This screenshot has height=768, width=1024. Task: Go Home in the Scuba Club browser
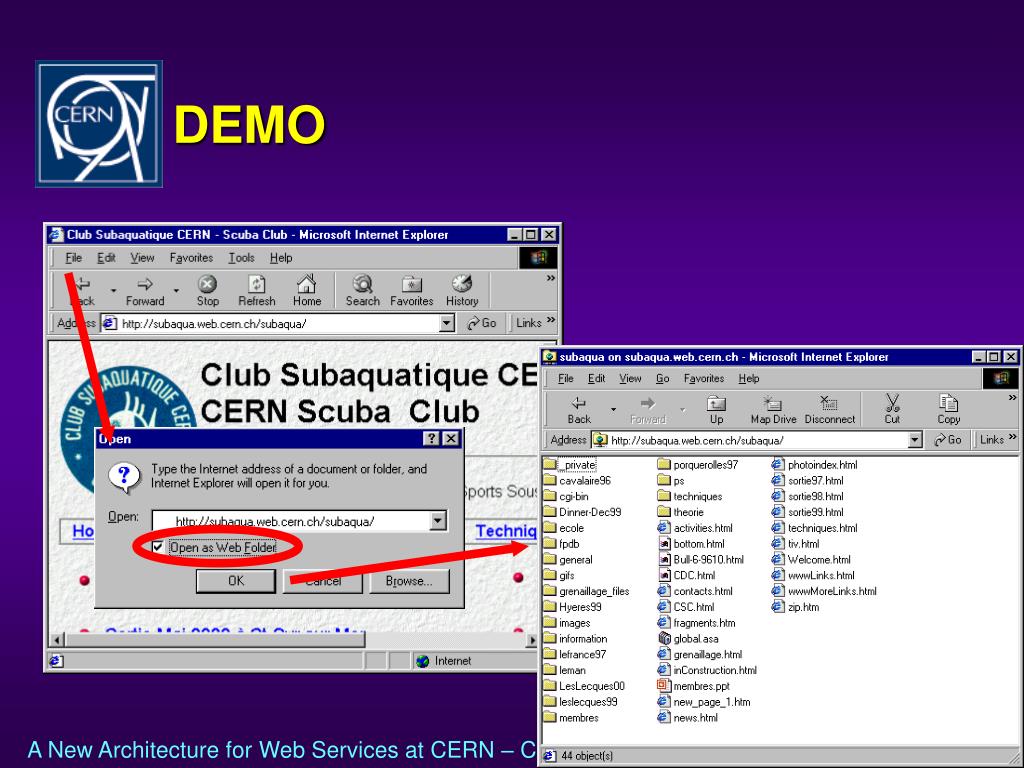pyautogui.click(x=306, y=291)
